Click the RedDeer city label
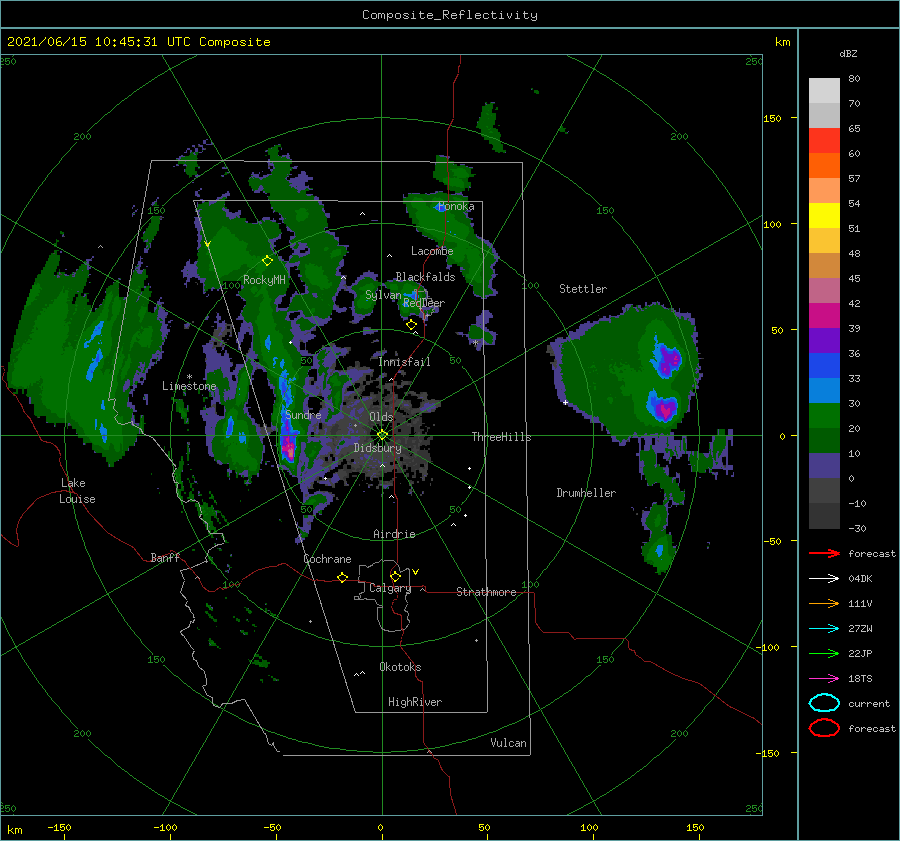Viewport: 900px width, 841px height. click(424, 303)
